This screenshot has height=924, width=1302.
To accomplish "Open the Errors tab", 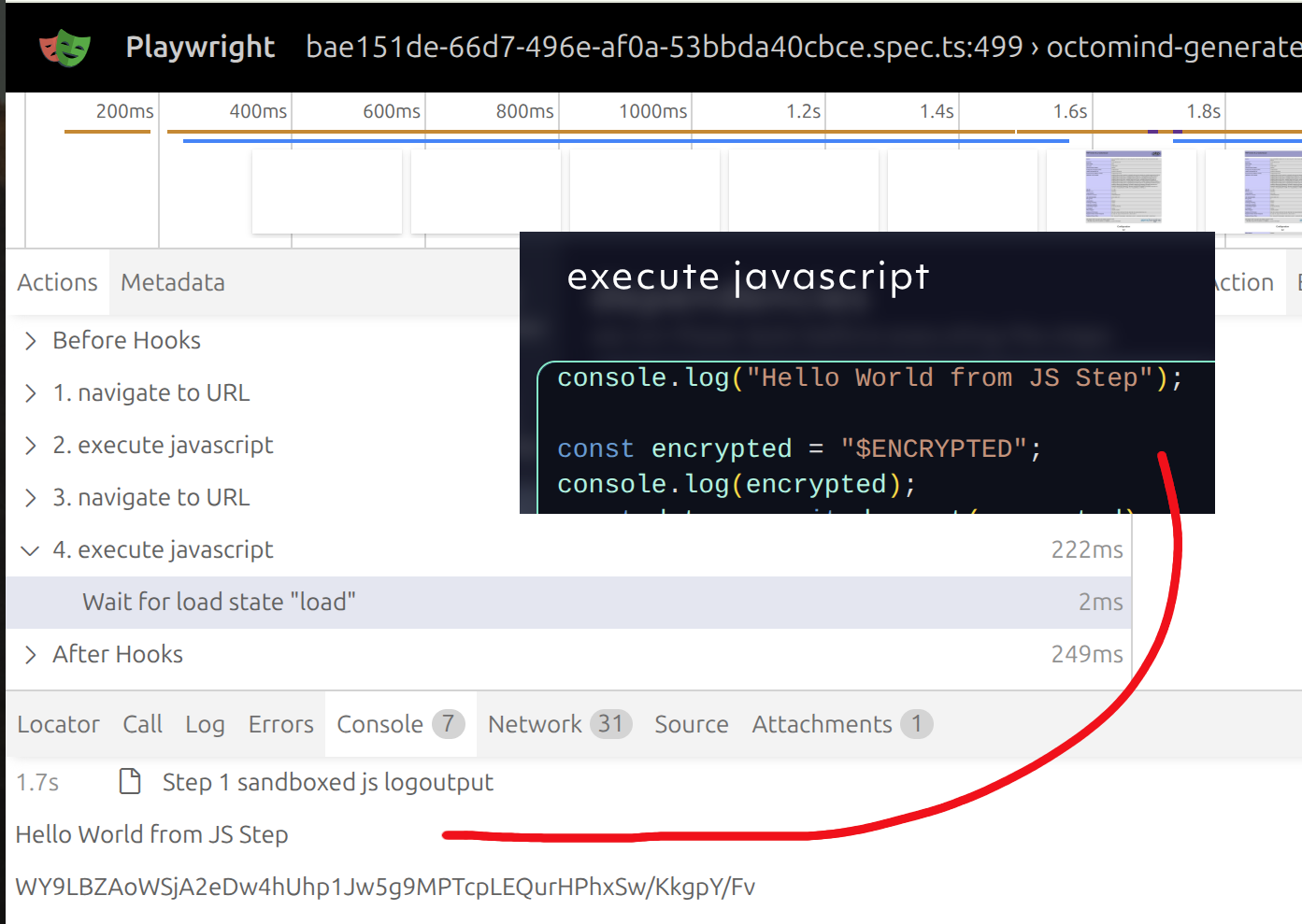I will coord(280,724).
